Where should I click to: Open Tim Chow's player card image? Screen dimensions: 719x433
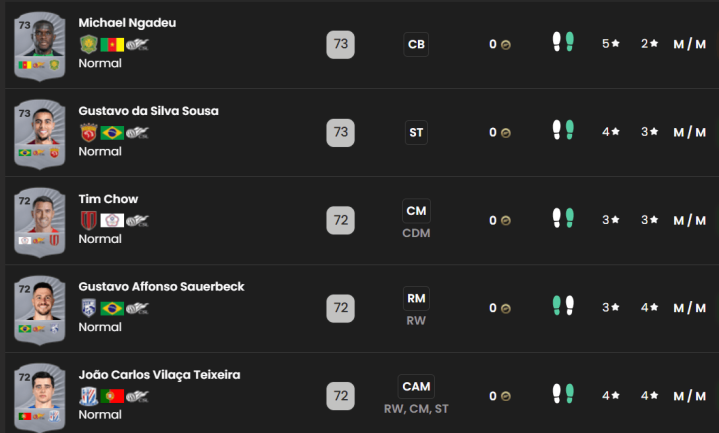click(x=40, y=220)
